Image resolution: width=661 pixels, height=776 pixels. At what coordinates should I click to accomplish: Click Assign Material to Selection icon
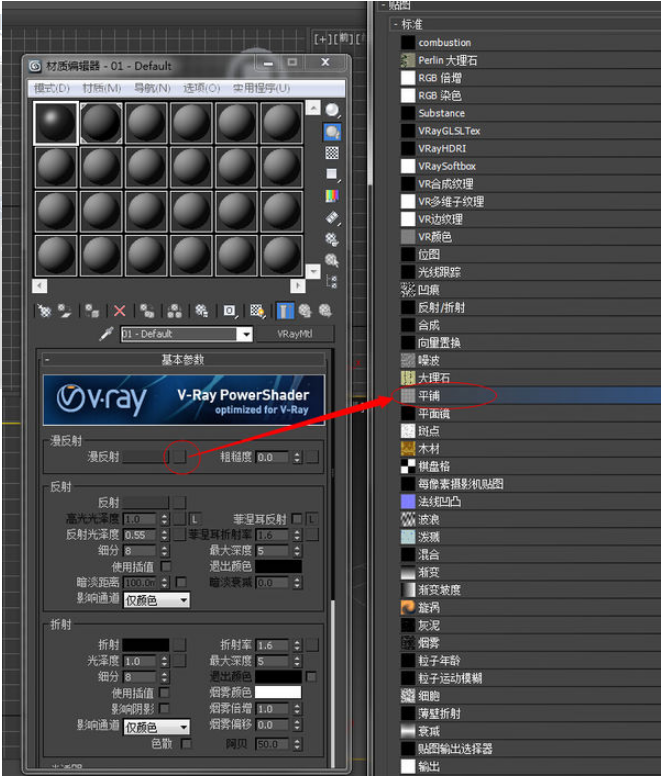[92, 311]
